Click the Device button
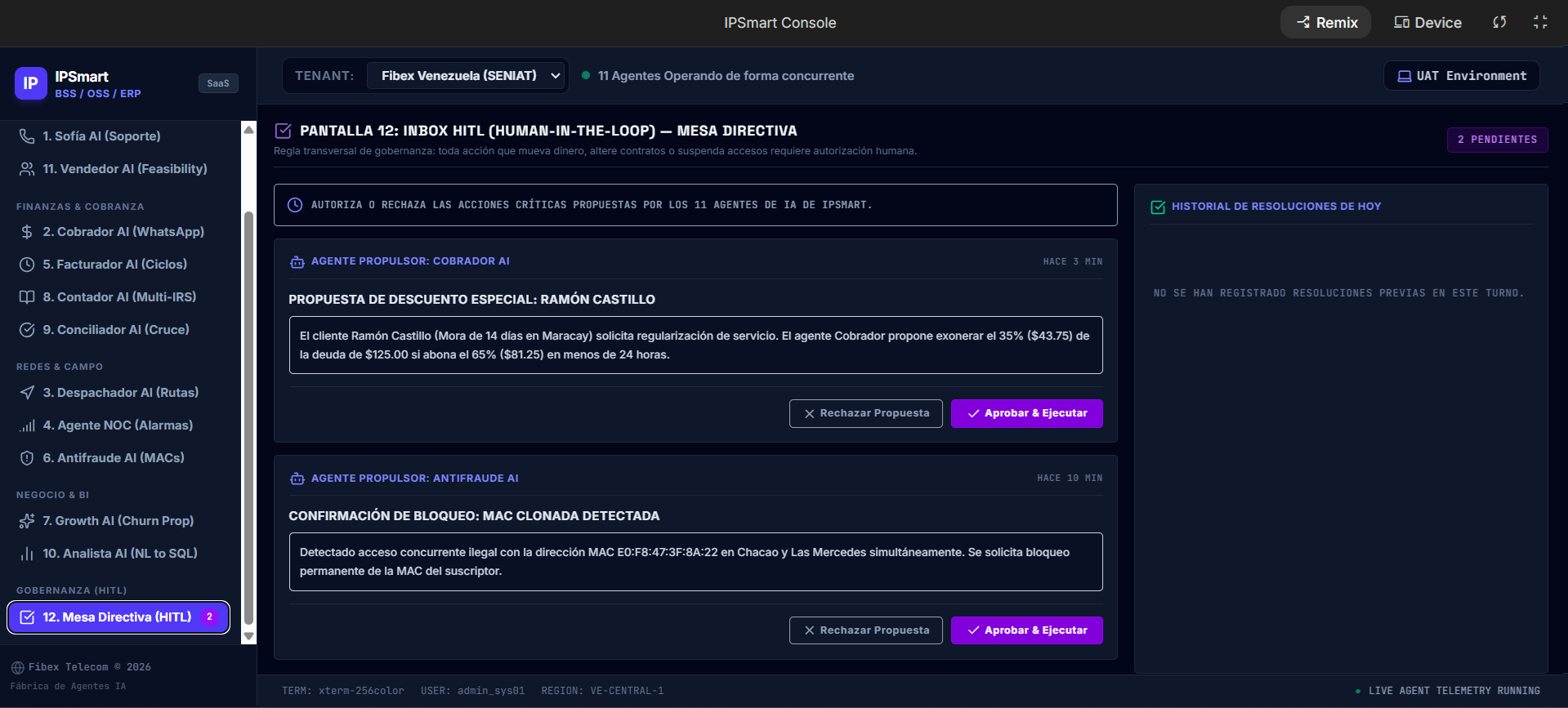The width and height of the screenshot is (1568, 708). 1427,22
